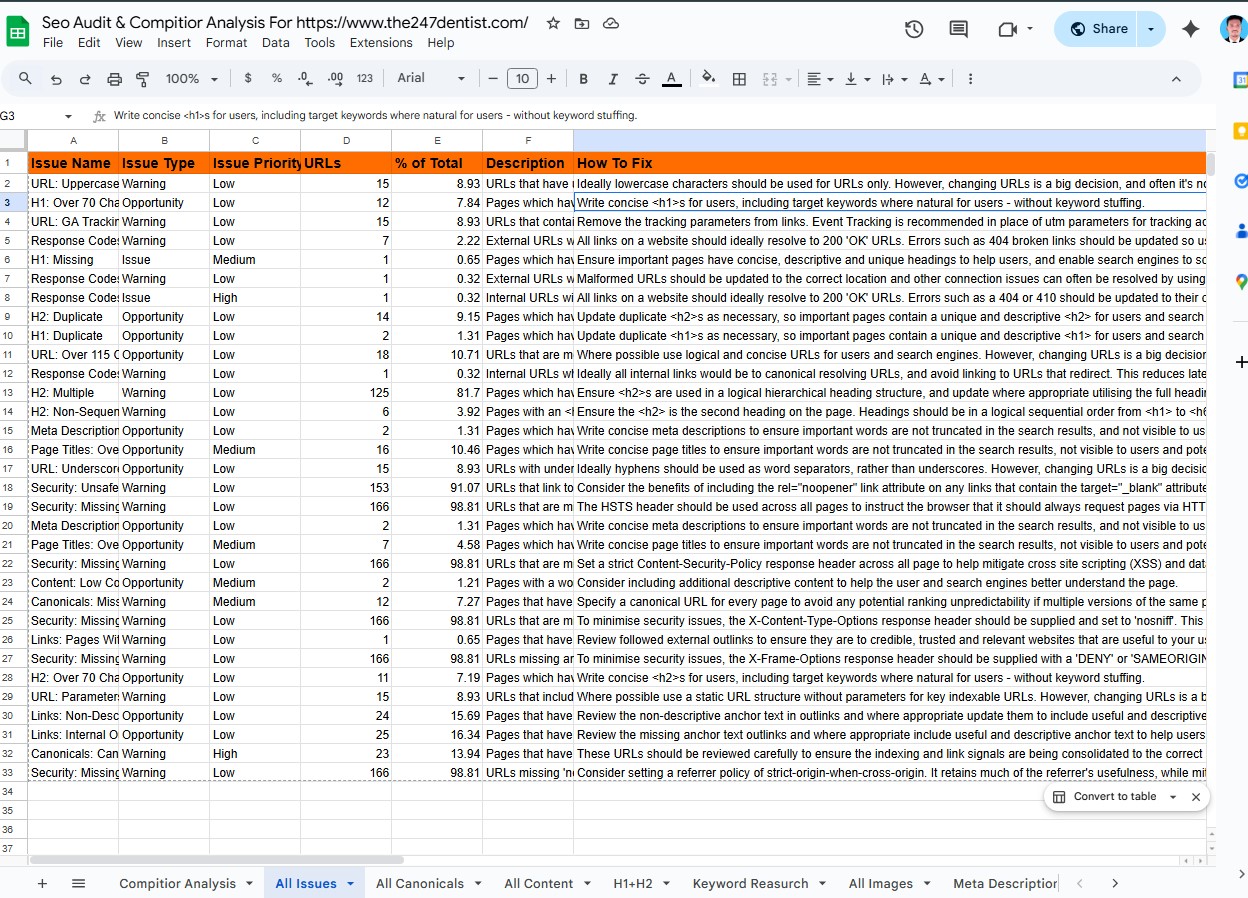The image size is (1248, 898).
Task: Select the Paint format tool
Action: pos(141,78)
